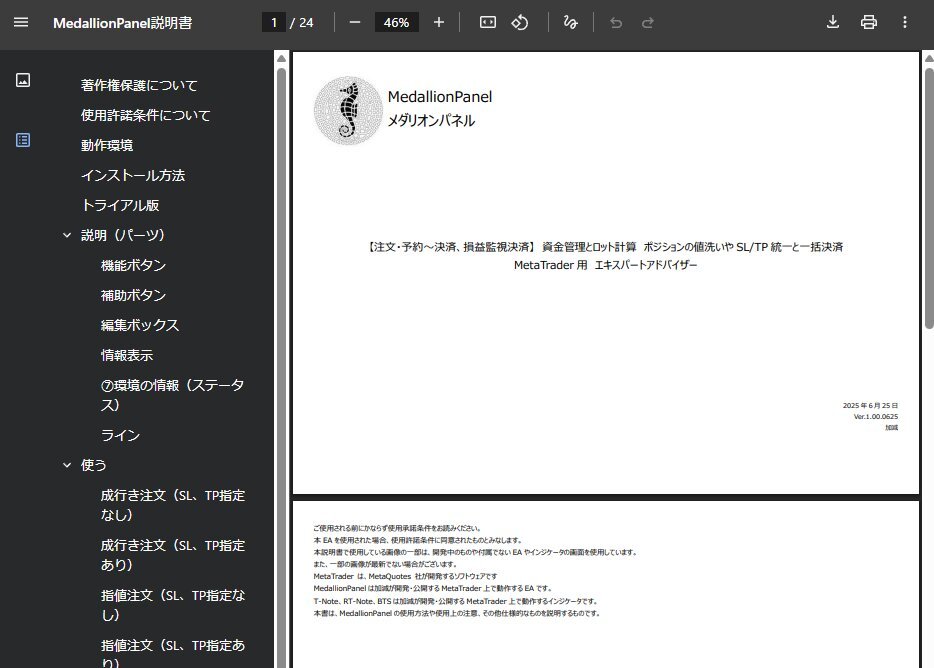Open 著作権保護について outline entry
Image resolution: width=934 pixels, height=668 pixels.
tap(139, 85)
